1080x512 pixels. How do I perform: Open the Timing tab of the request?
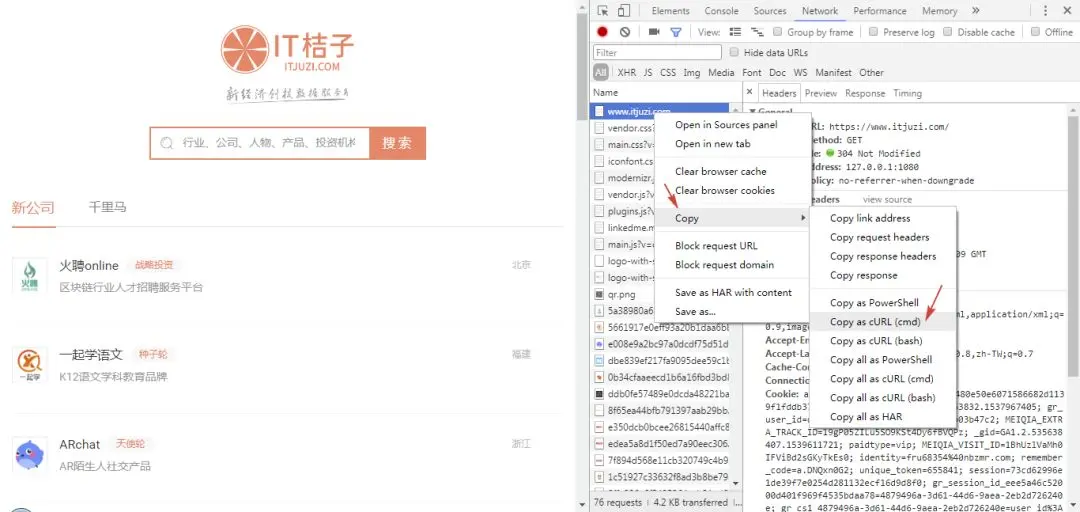click(907, 93)
